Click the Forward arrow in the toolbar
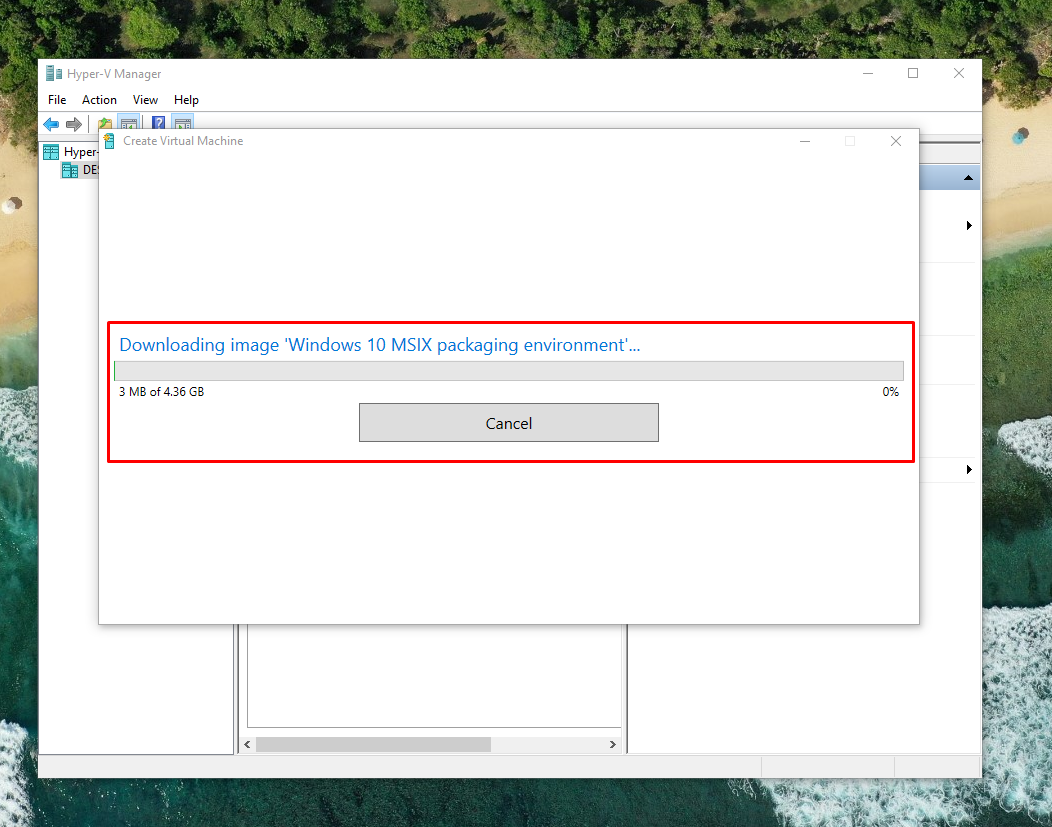Image resolution: width=1052 pixels, height=827 pixels. (x=73, y=124)
